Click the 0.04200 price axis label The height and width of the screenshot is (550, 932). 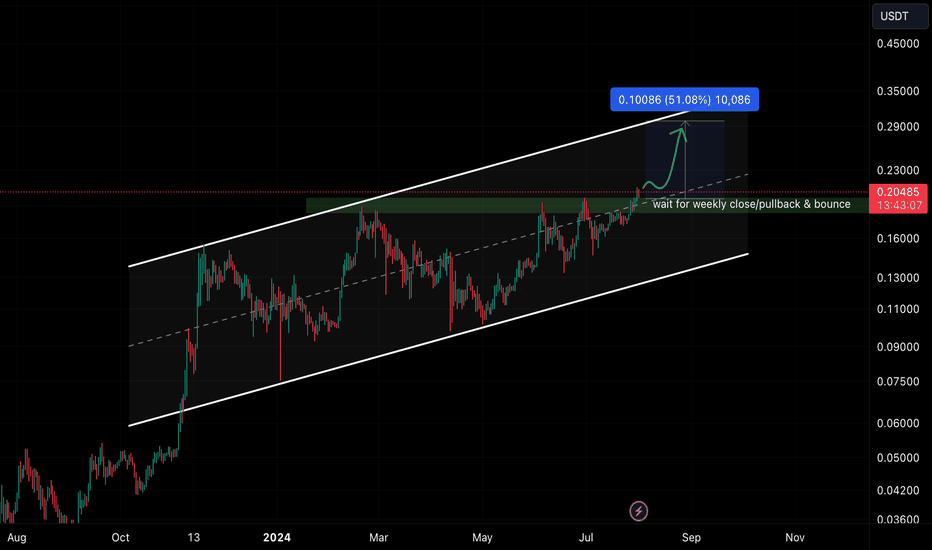[898, 491]
